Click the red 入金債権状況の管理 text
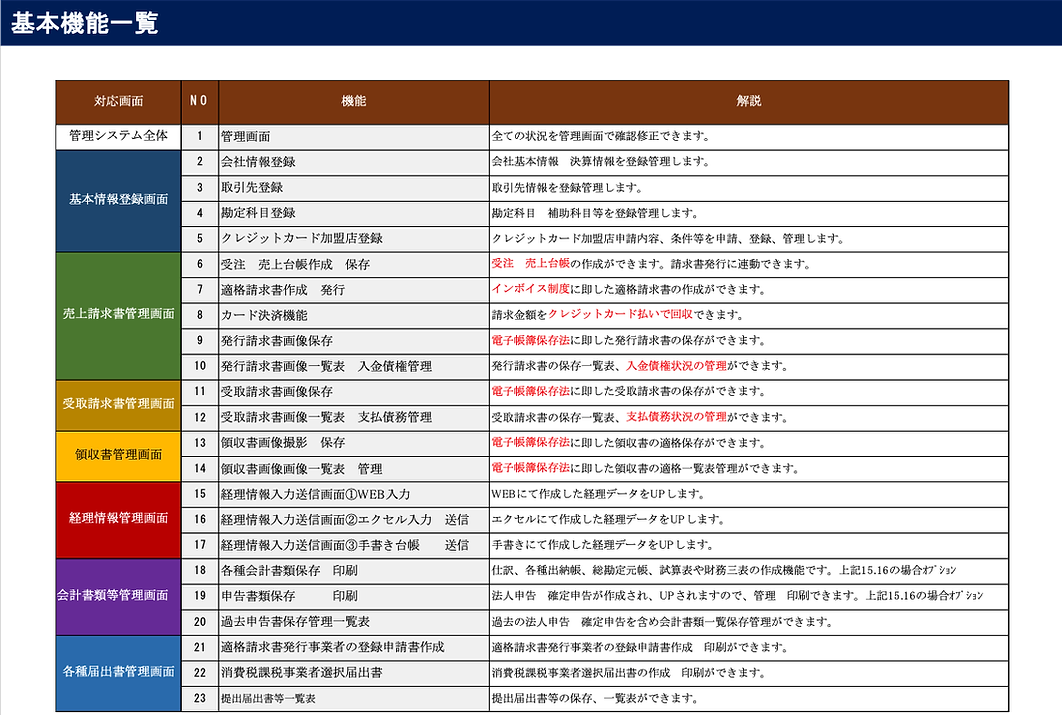 click(x=676, y=366)
